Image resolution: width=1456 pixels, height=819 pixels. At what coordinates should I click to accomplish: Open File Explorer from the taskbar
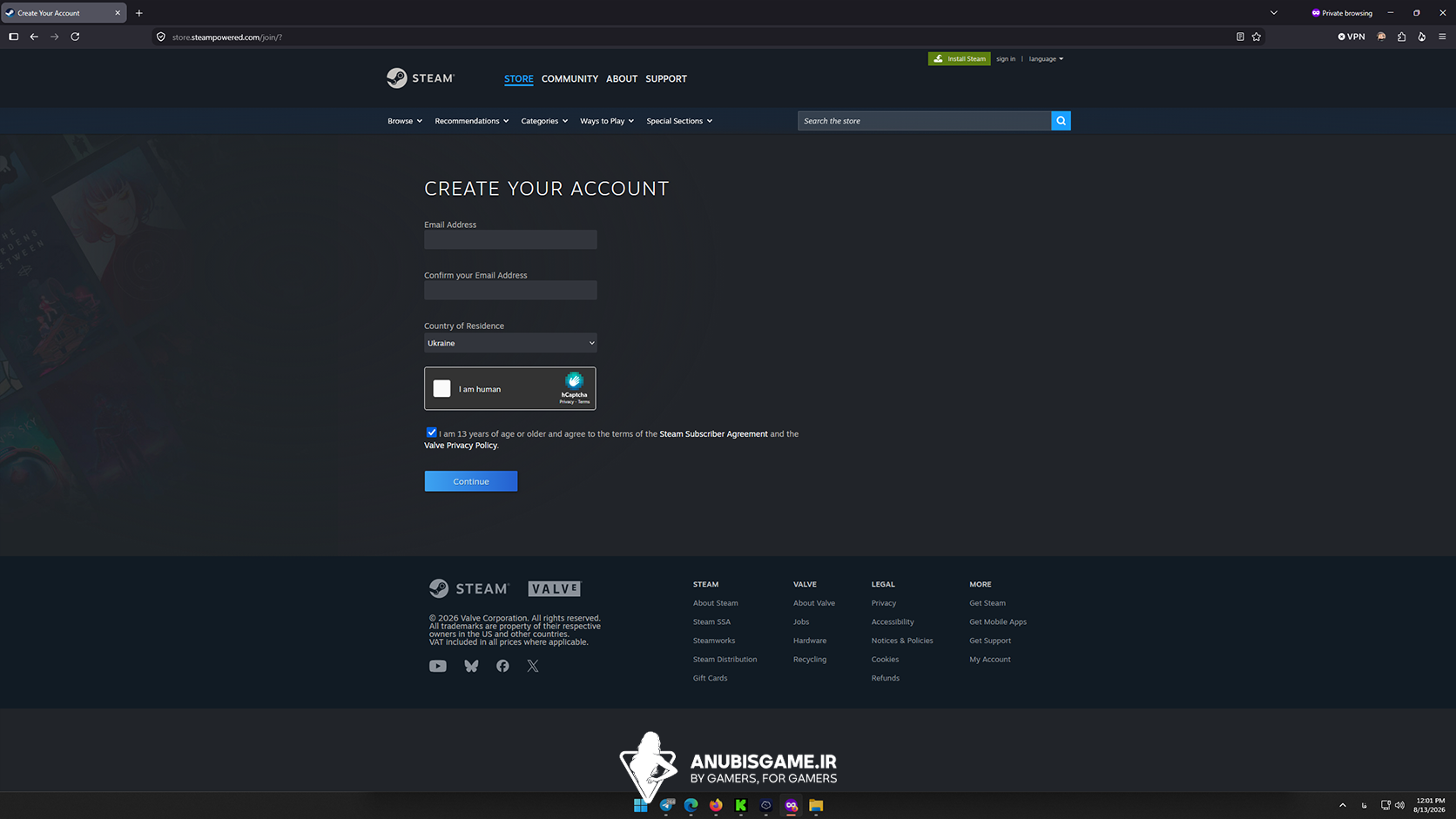point(816,805)
